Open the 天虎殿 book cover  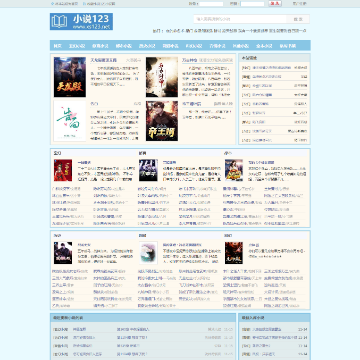(x=70, y=77)
